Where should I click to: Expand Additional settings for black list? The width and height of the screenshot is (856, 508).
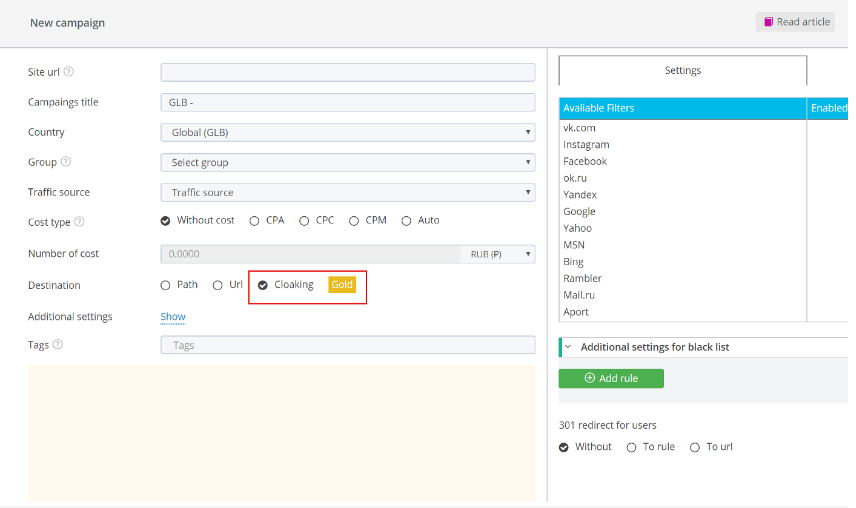coord(654,347)
